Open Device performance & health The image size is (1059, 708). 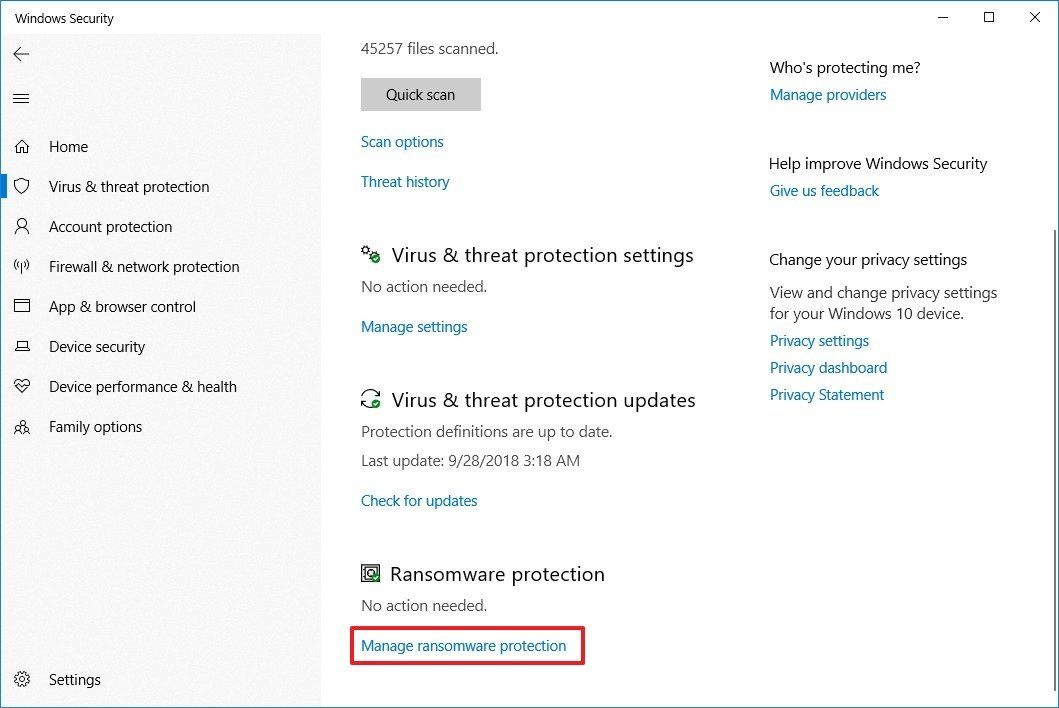click(142, 386)
